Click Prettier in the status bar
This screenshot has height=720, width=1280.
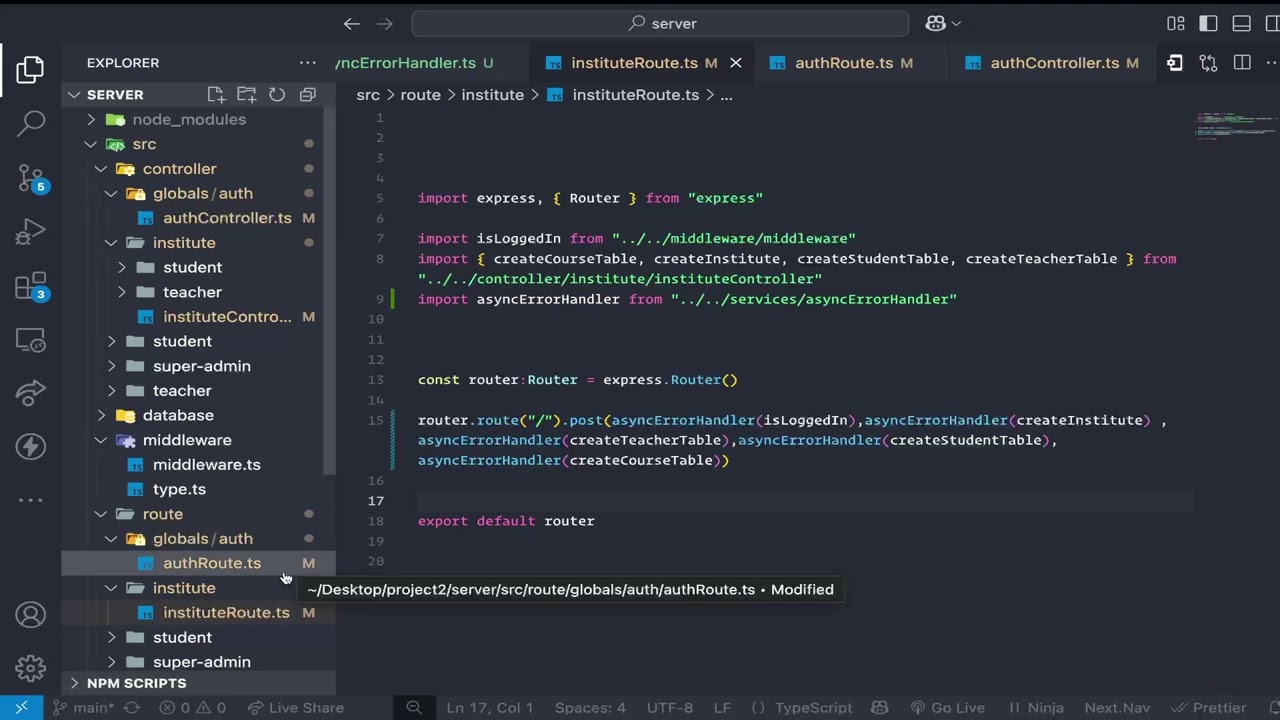click(1209, 707)
